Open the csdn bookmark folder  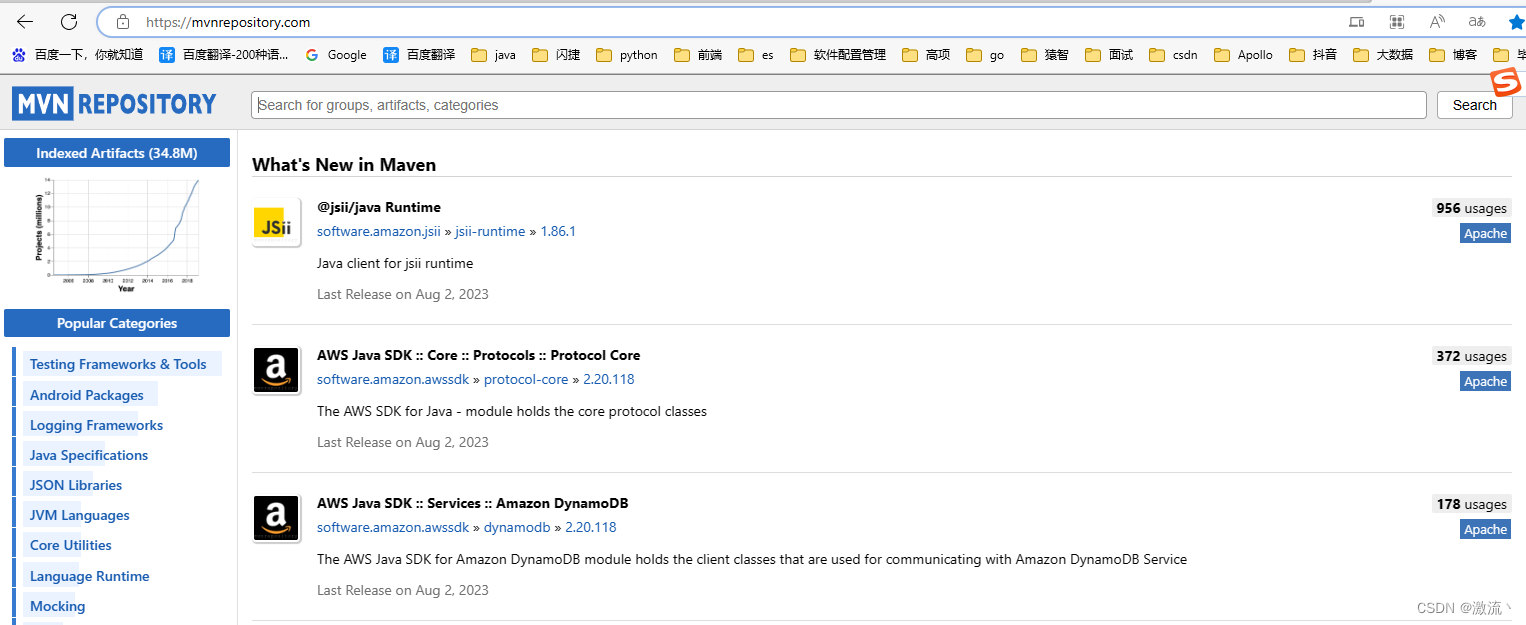pos(1173,55)
